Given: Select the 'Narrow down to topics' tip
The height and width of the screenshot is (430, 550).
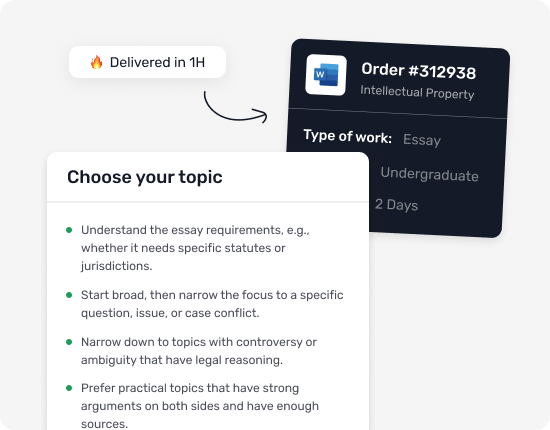Looking at the screenshot, I should coord(199,351).
